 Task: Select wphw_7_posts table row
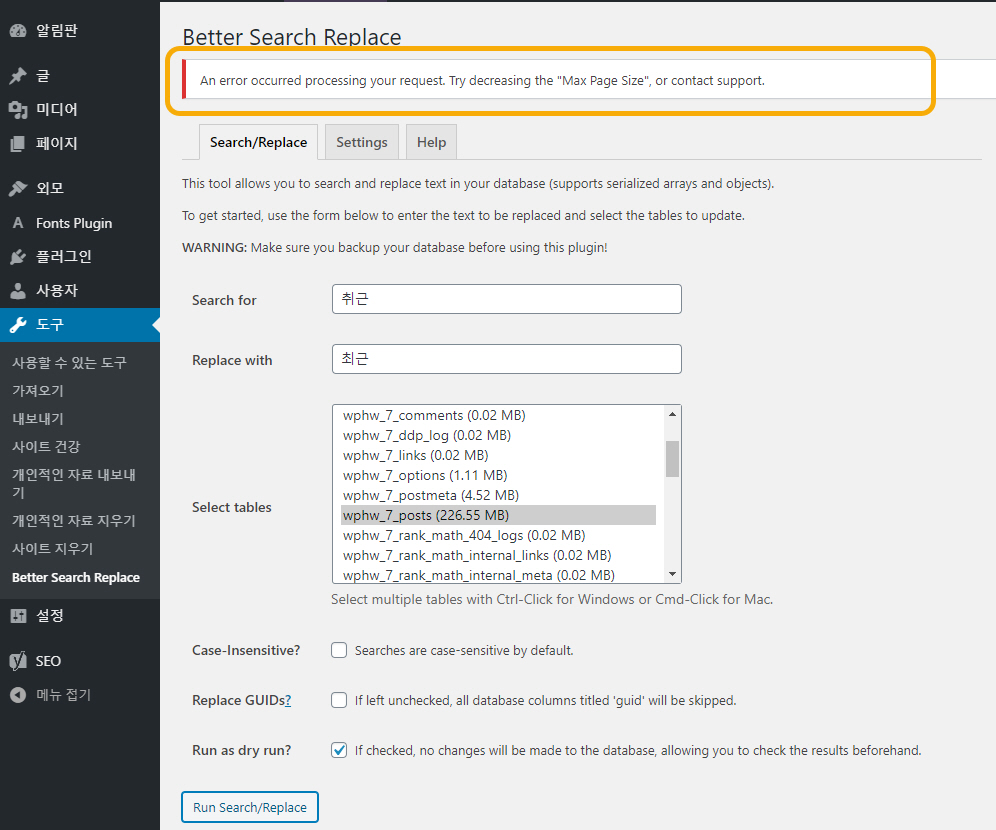tap(498, 515)
